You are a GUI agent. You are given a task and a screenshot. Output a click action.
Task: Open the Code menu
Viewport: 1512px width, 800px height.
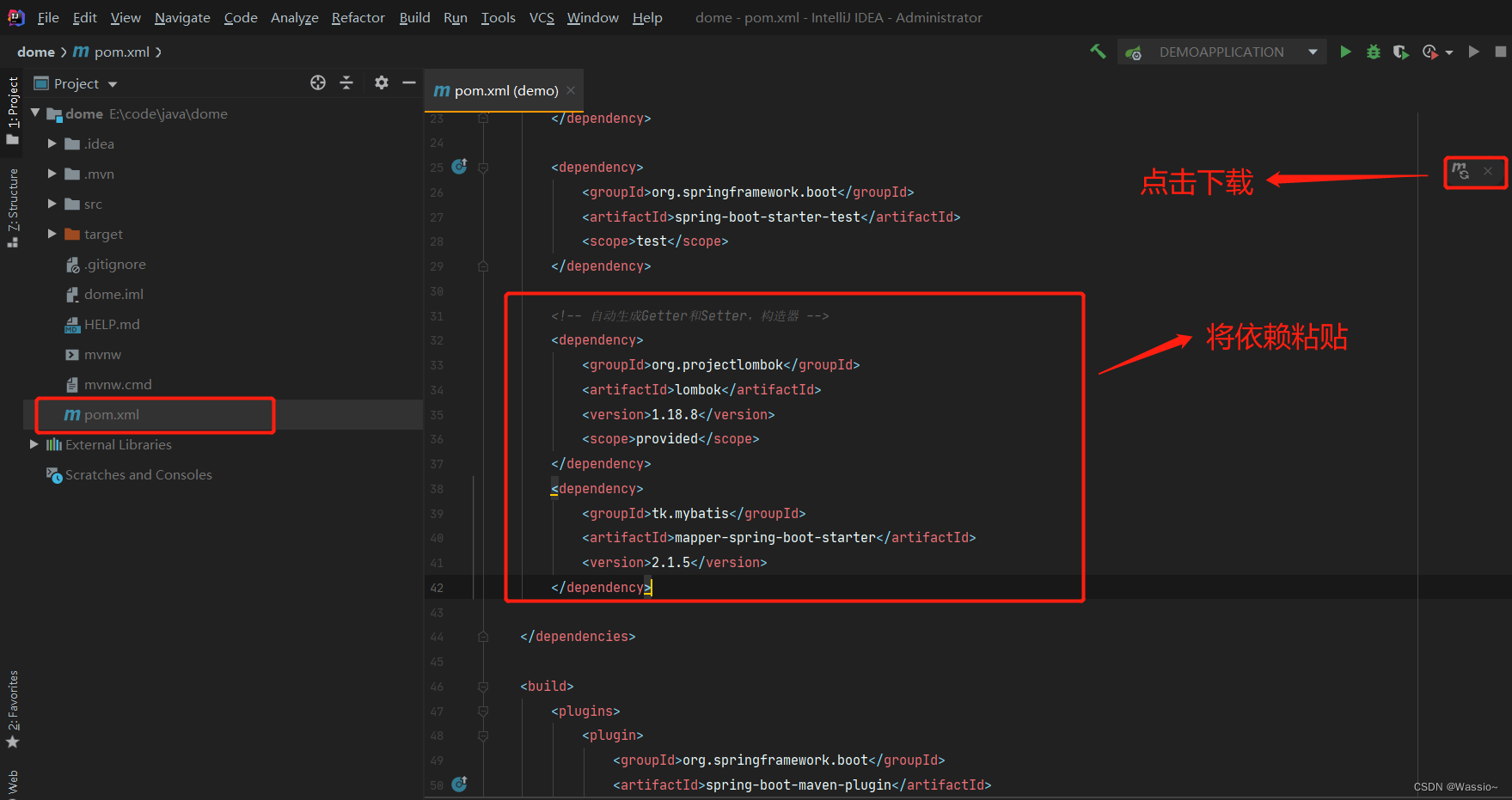(x=241, y=17)
